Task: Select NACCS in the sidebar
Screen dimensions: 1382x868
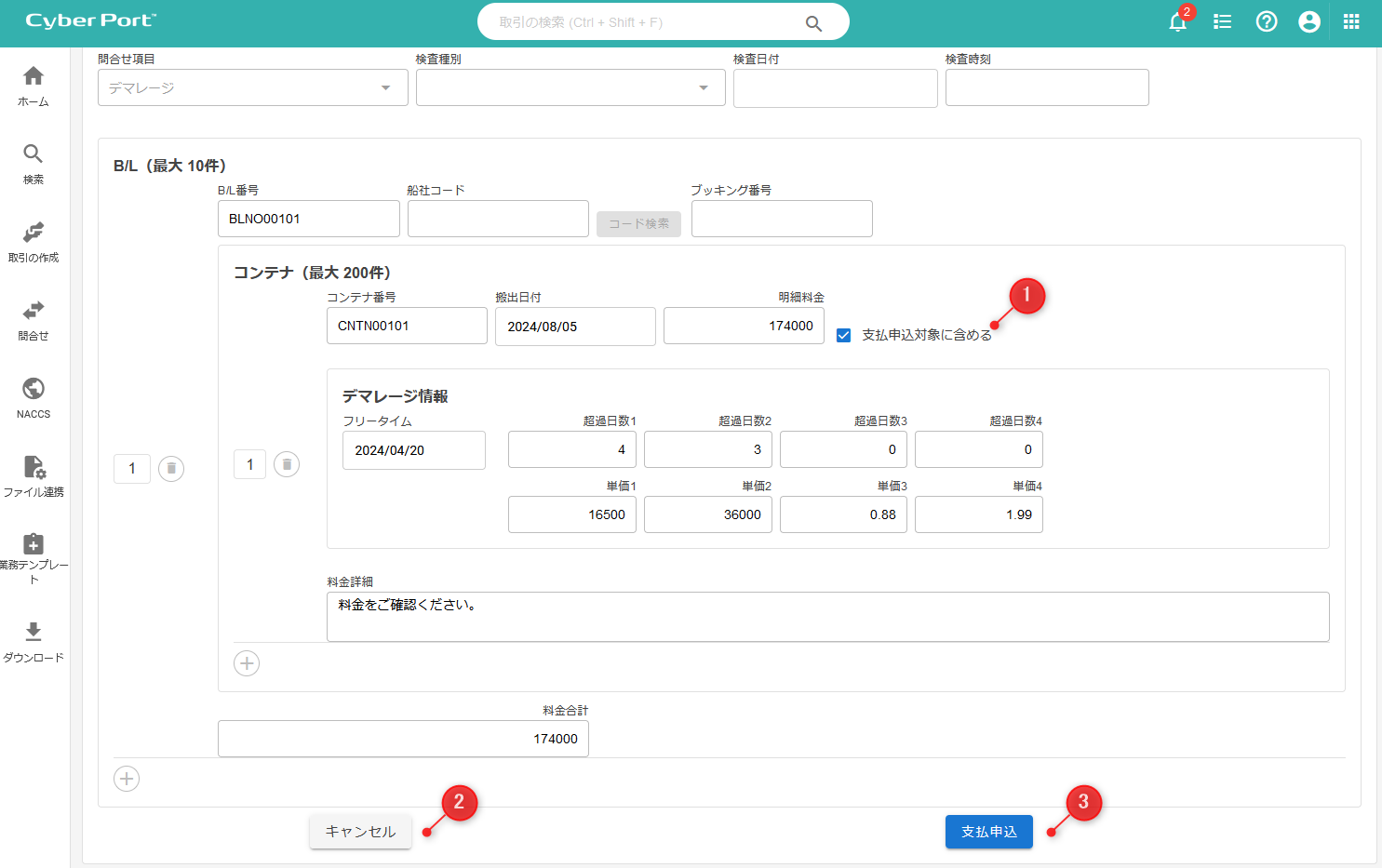Action: [x=34, y=398]
